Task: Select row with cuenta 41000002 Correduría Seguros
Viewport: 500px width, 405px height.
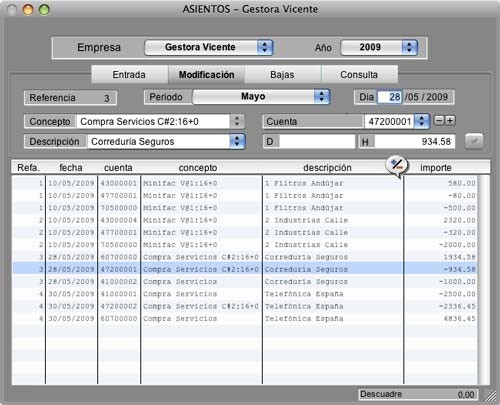Action: click(x=245, y=282)
